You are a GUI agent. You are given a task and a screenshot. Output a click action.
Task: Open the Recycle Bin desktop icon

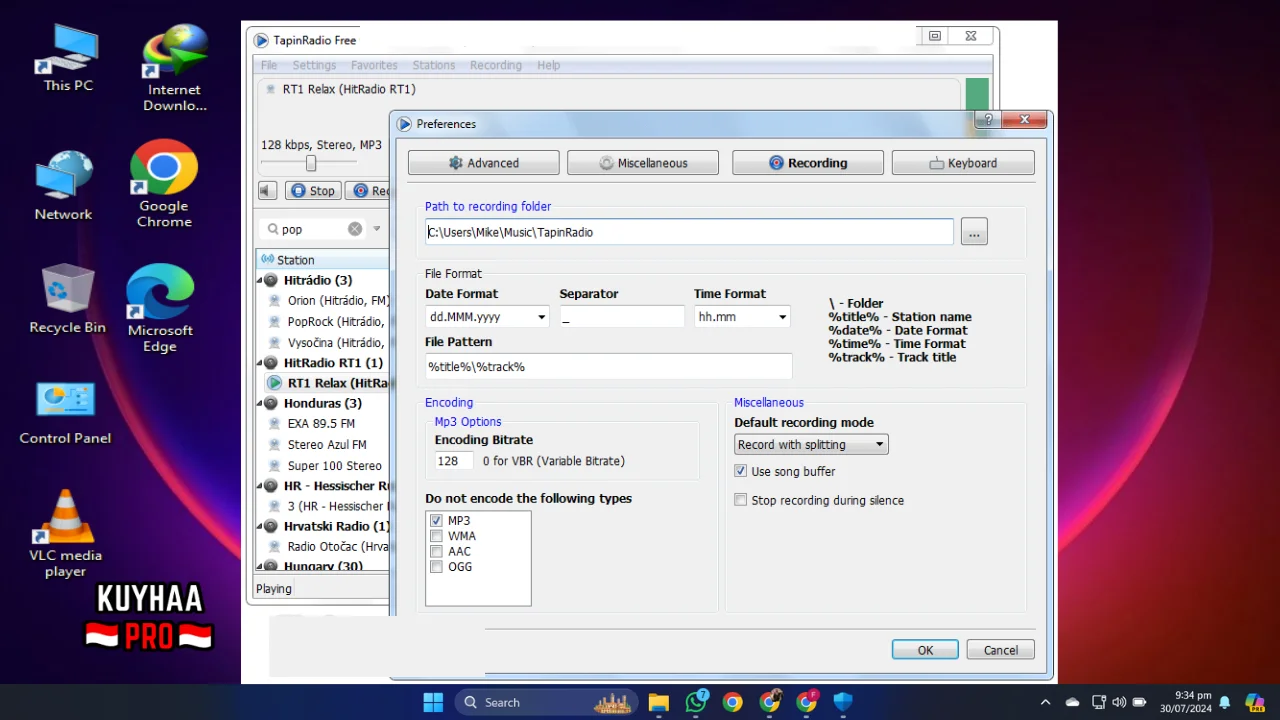click(x=67, y=299)
